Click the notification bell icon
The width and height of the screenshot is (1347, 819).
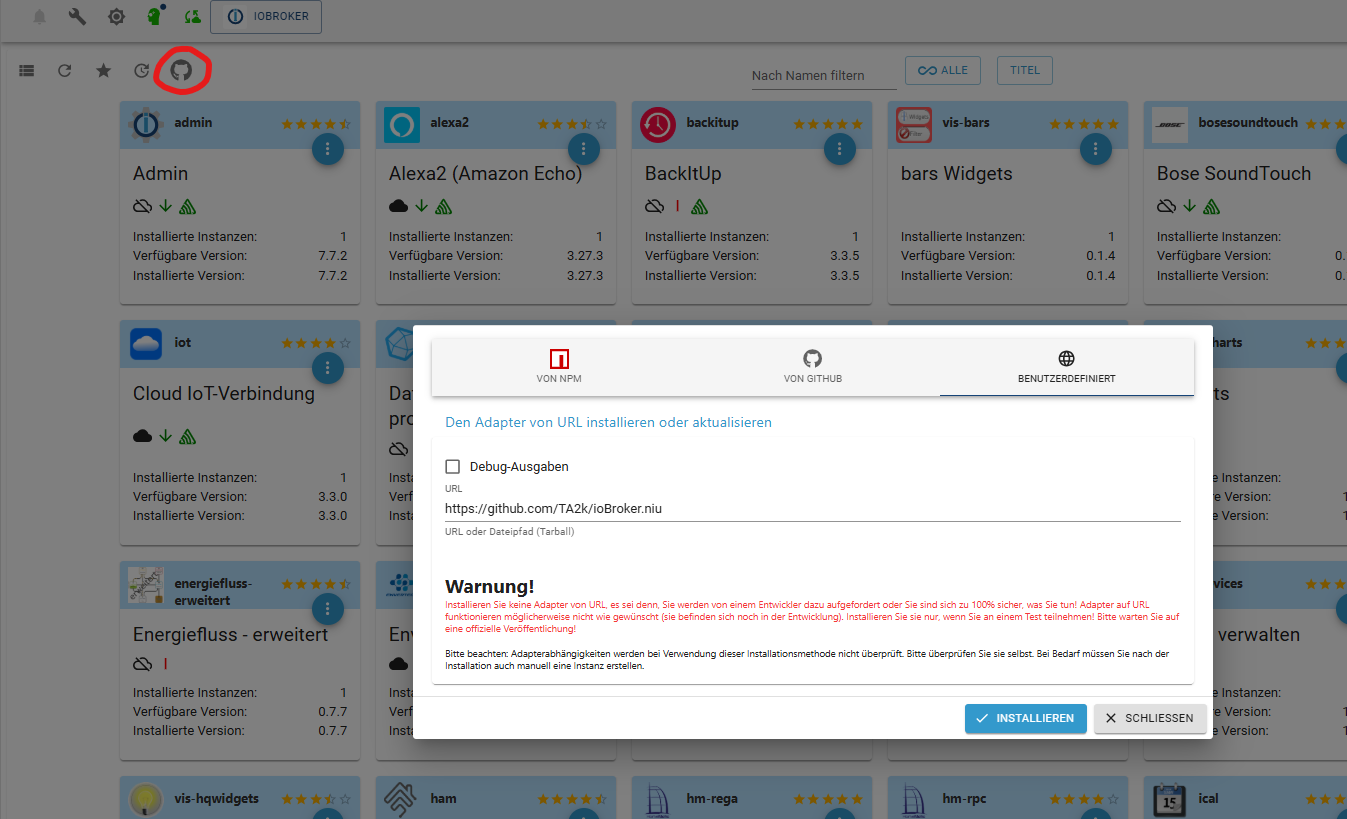(40, 17)
